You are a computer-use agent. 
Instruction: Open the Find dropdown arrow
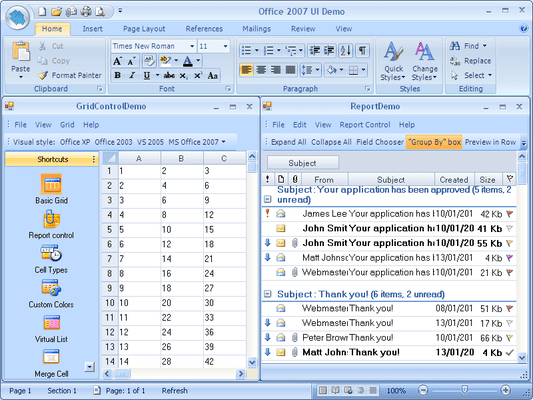(485, 46)
